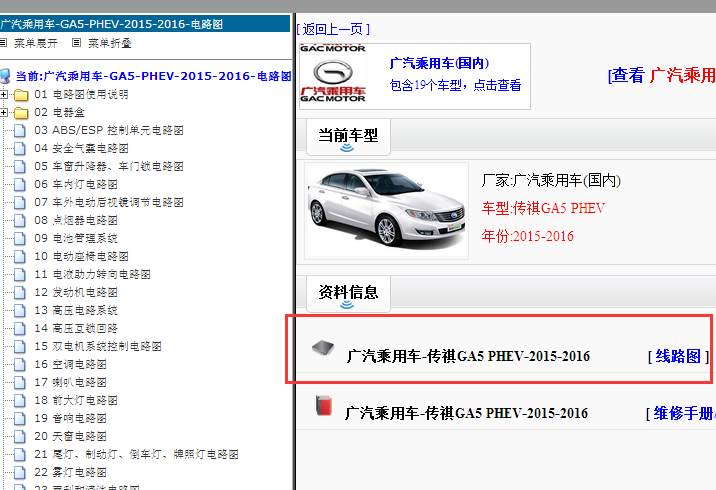Click the 车型:传祺GA5 PHEV text
This screenshot has width=716, height=490.
click(x=543, y=208)
